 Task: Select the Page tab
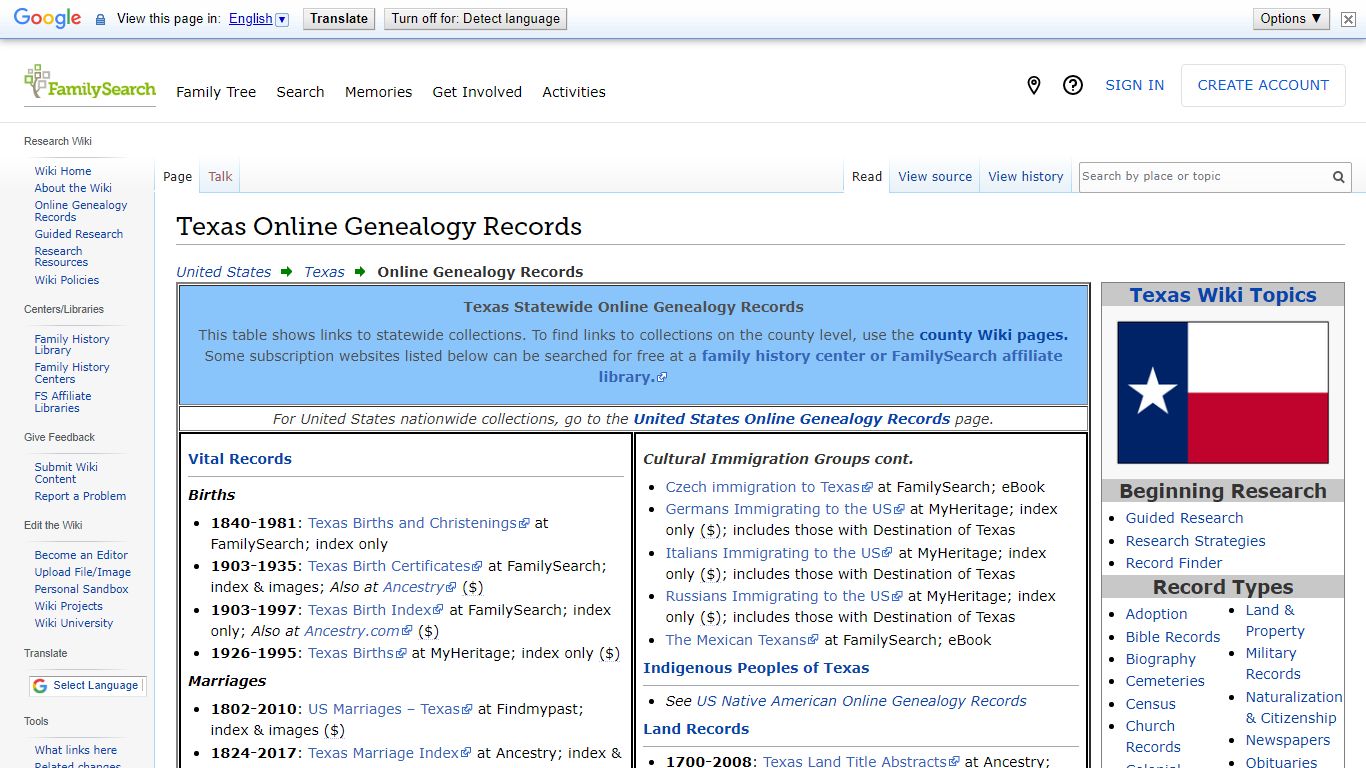click(x=177, y=177)
